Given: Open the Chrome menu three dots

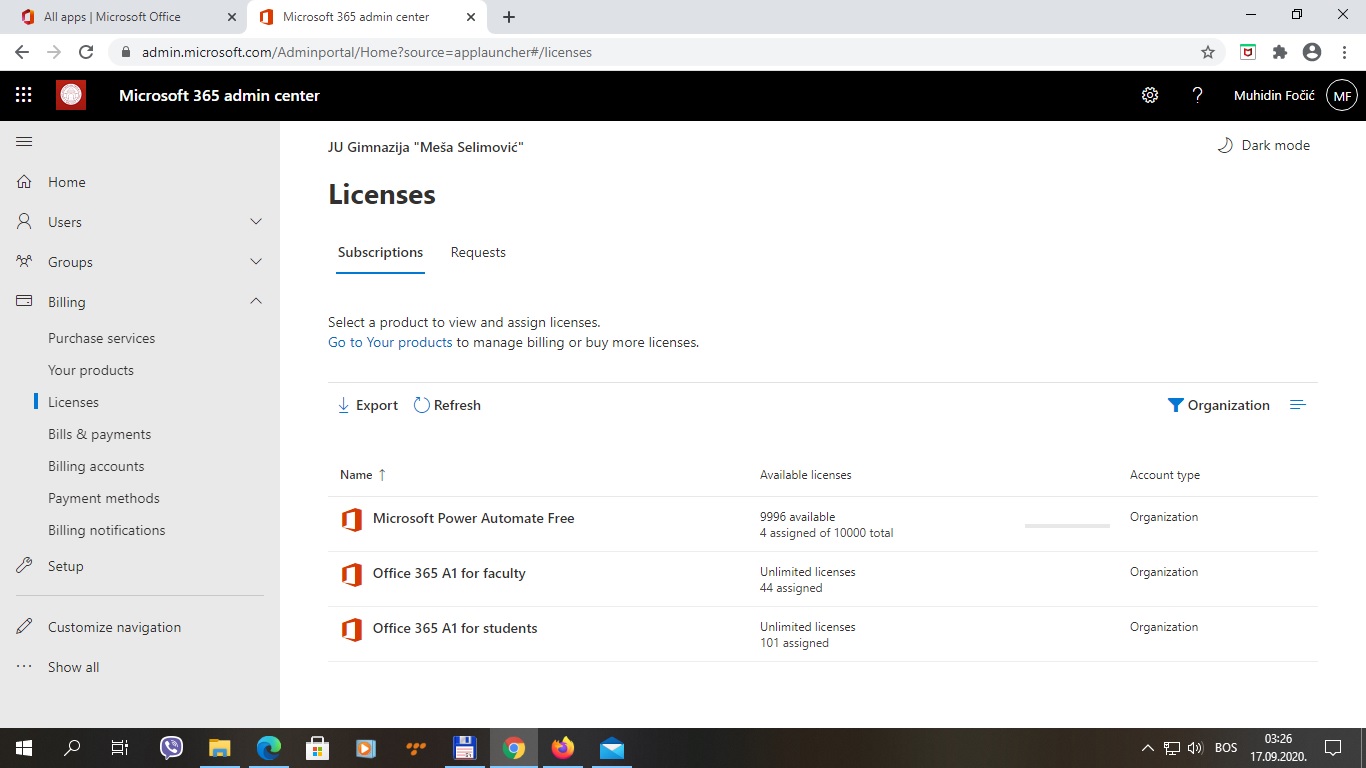Looking at the screenshot, I should [1345, 52].
